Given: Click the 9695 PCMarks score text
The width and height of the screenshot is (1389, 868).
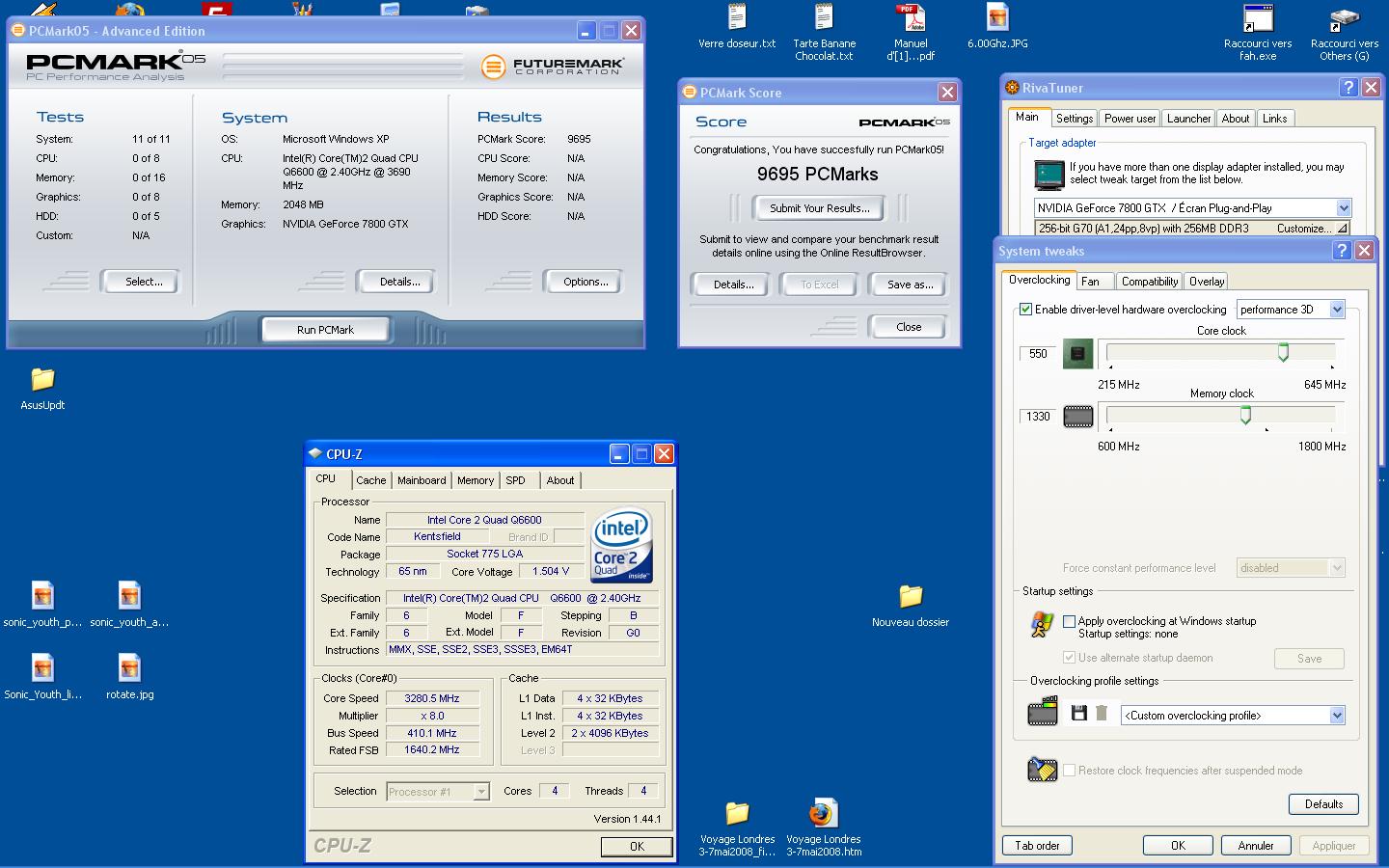Looking at the screenshot, I should [818, 175].
